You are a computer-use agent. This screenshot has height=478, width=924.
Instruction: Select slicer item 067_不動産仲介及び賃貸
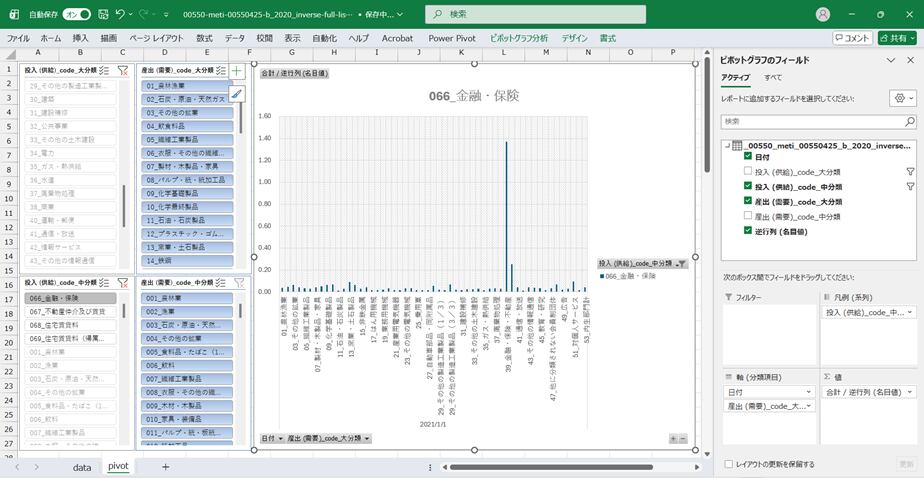71,312
